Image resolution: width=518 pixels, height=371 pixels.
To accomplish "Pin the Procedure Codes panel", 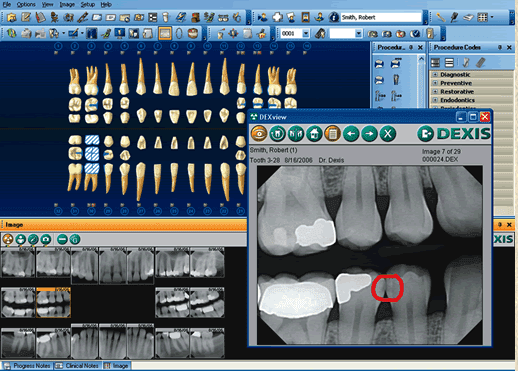I will coord(500,47).
